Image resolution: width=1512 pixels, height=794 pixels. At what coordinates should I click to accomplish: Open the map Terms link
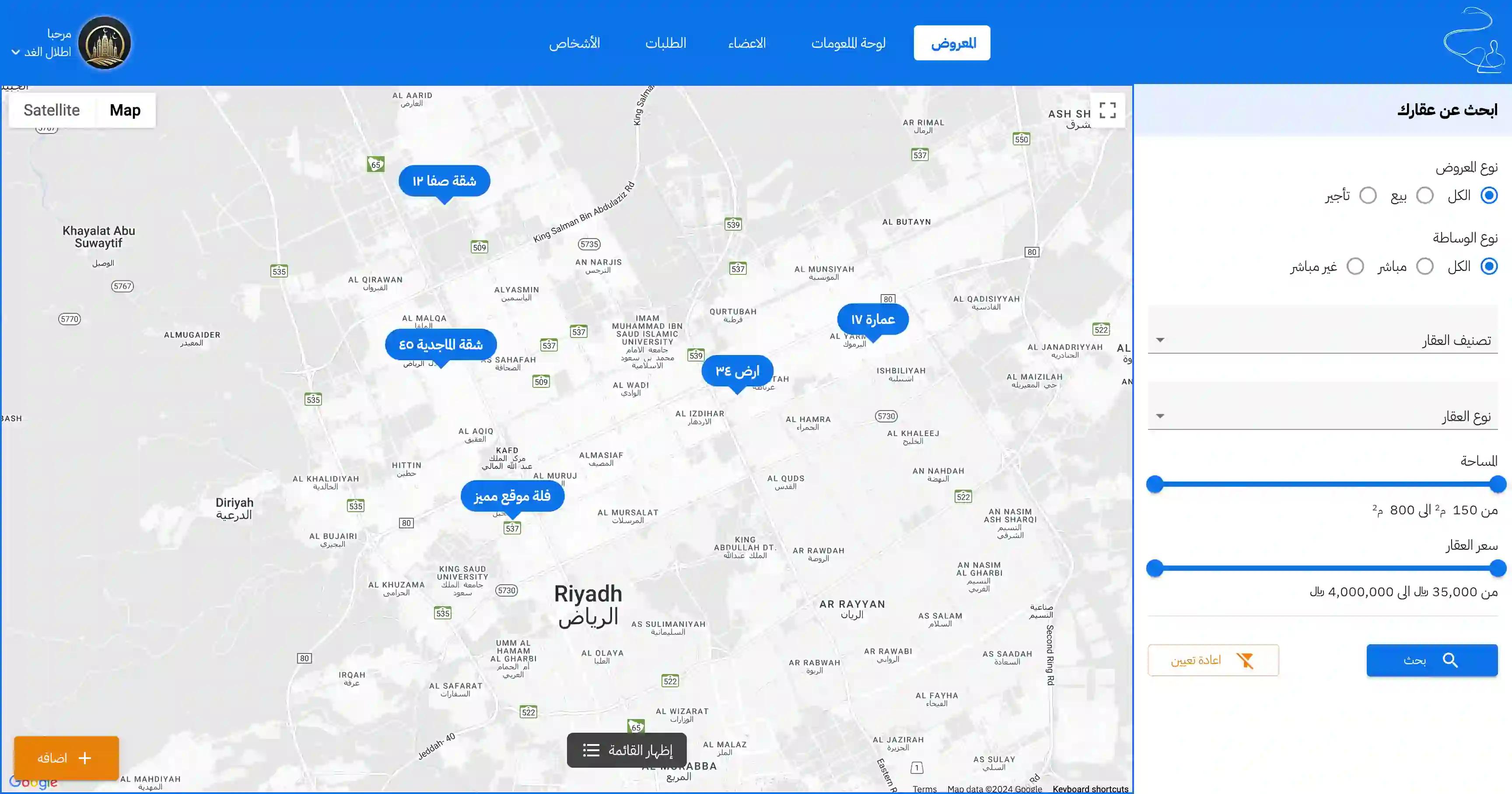(924, 789)
